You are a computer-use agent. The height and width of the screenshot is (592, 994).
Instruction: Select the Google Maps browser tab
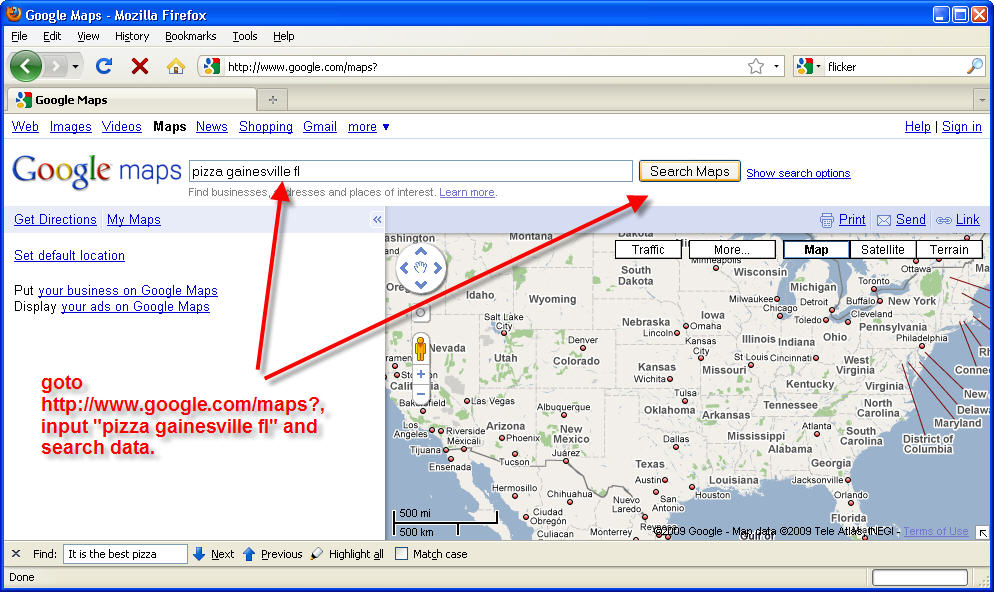(x=131, y=100)
